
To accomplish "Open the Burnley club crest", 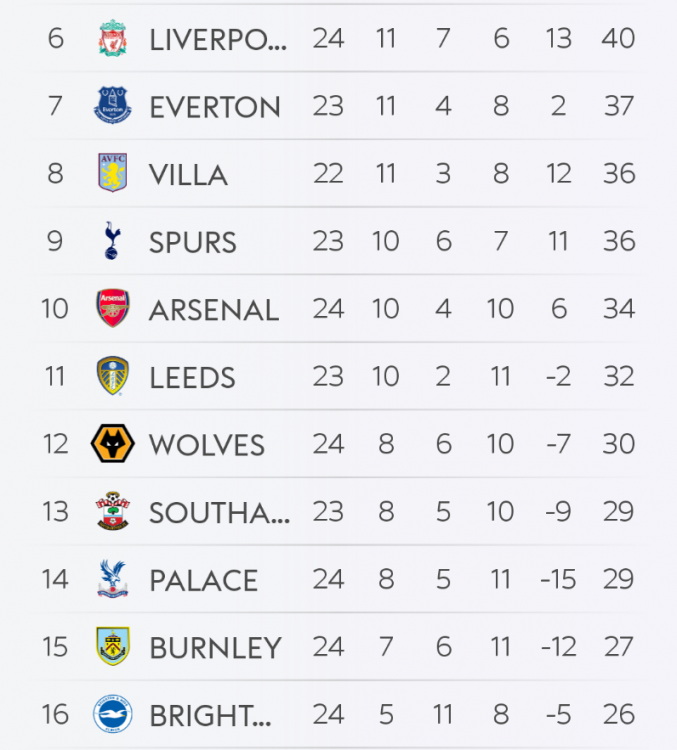I will click(113, 646).
